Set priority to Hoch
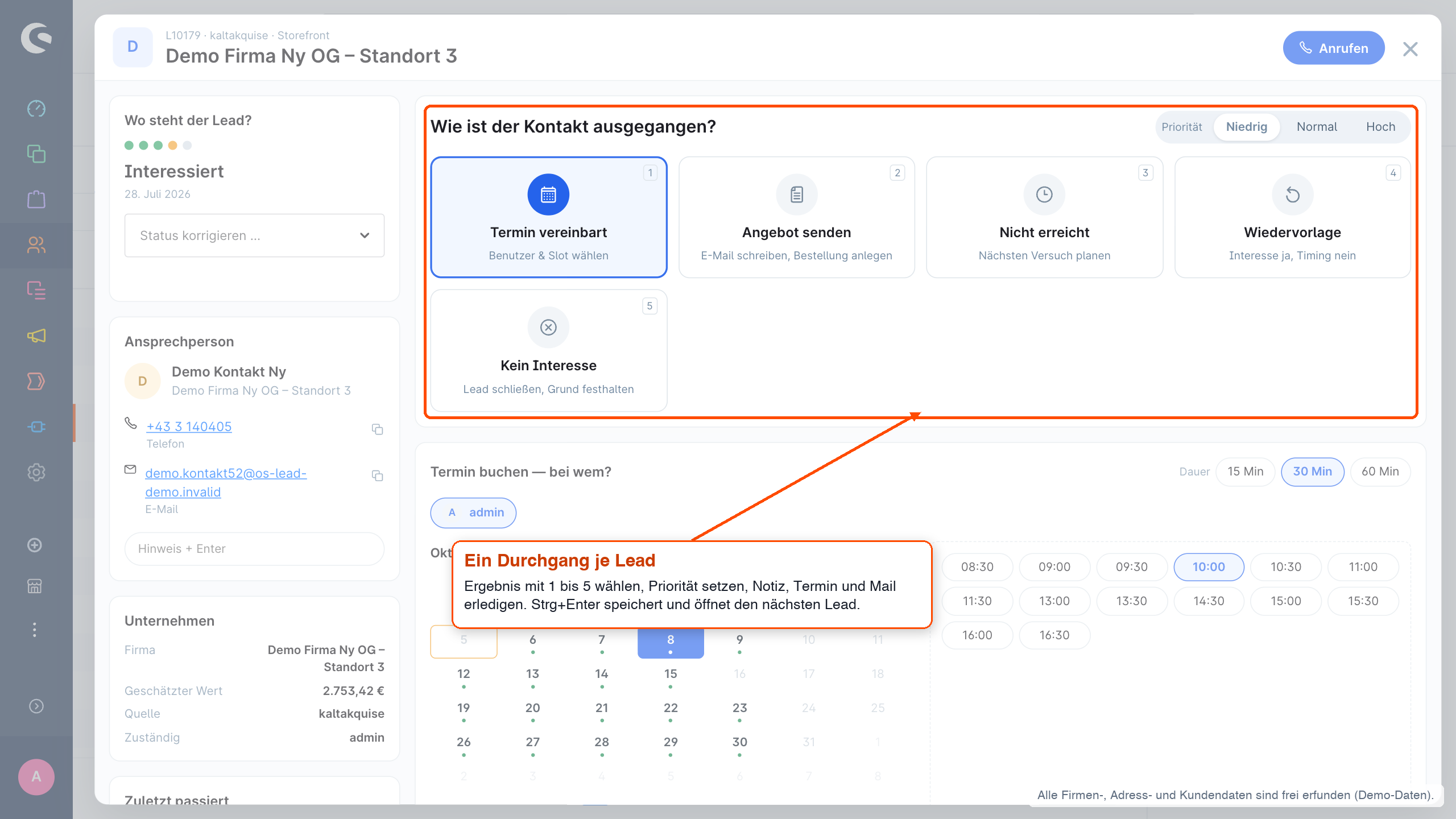The height and width of the screenshot is (819, 1456). tap(1380, 127)
